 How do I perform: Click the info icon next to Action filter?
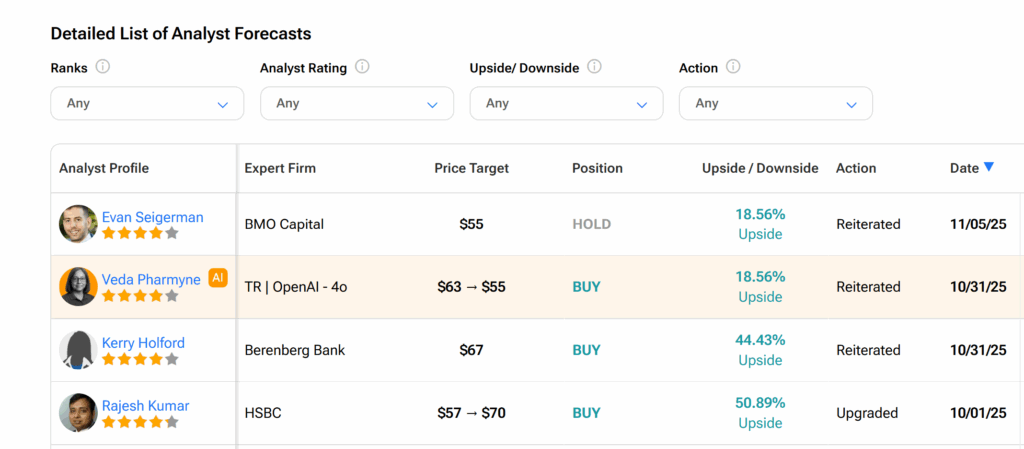click(733, 67)
